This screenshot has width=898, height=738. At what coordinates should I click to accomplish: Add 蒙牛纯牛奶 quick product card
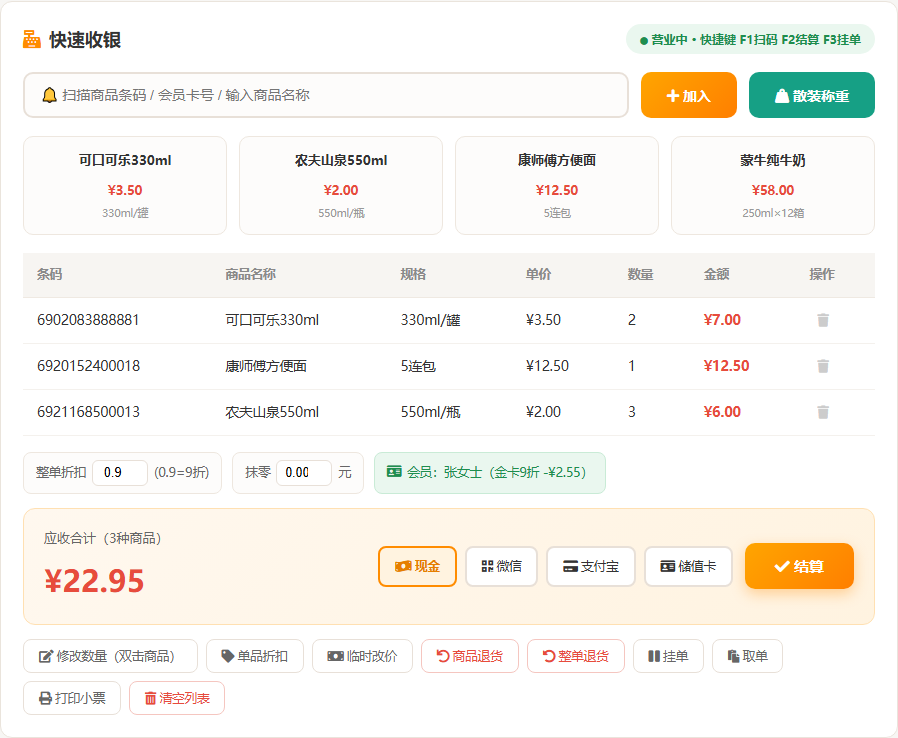[x=773, y=186]
